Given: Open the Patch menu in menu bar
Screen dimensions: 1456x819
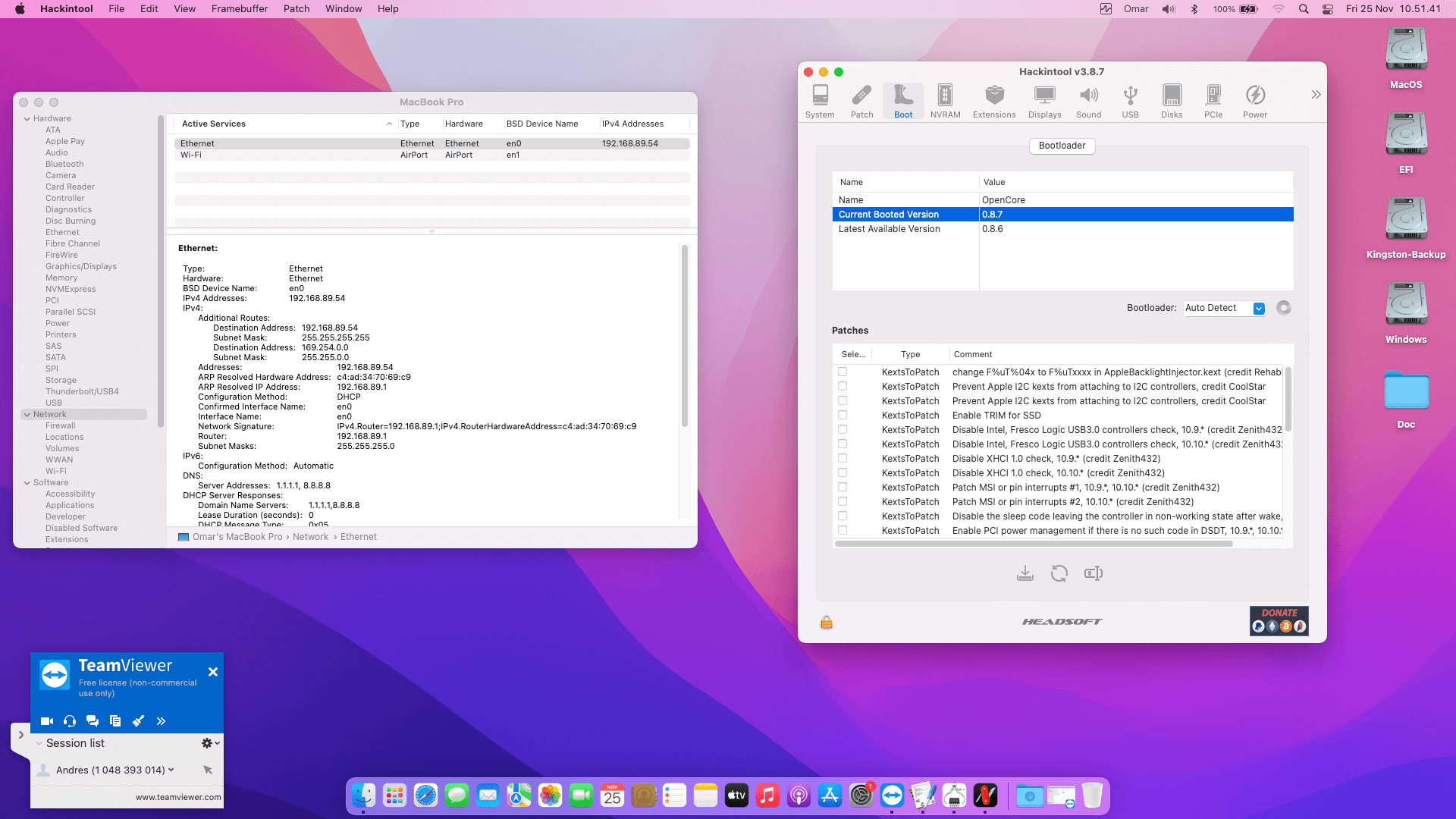Looking at the screenshot, I should click(297, 9).
